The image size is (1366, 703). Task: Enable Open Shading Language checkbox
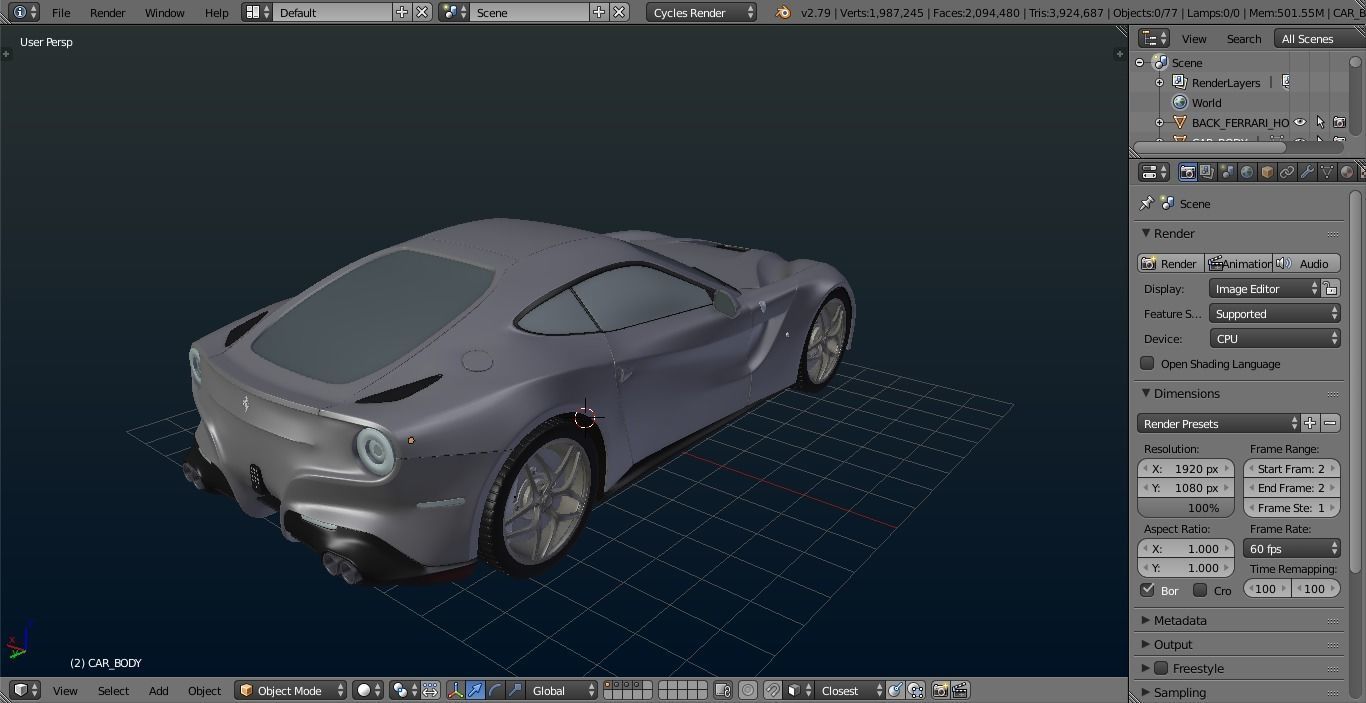click(x=1147, y=363)
